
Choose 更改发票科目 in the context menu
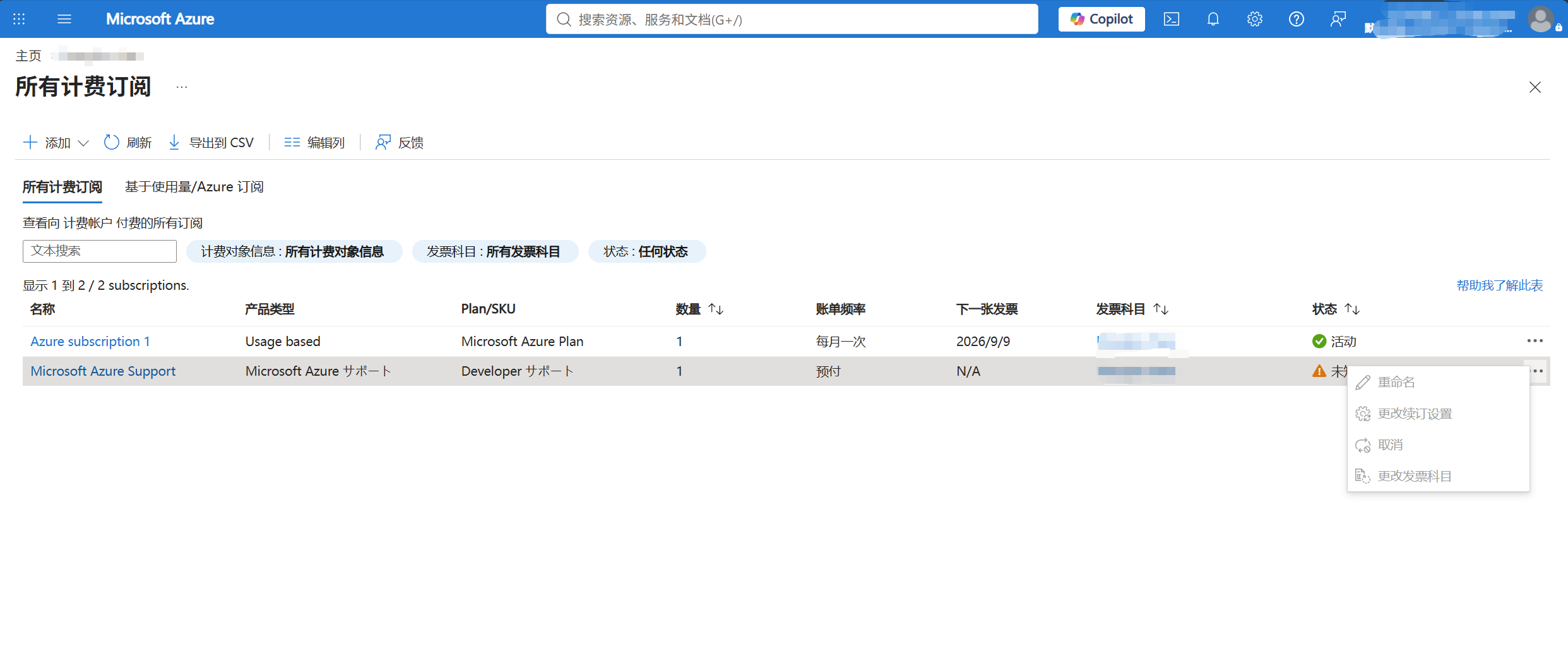click(1439, 476)
